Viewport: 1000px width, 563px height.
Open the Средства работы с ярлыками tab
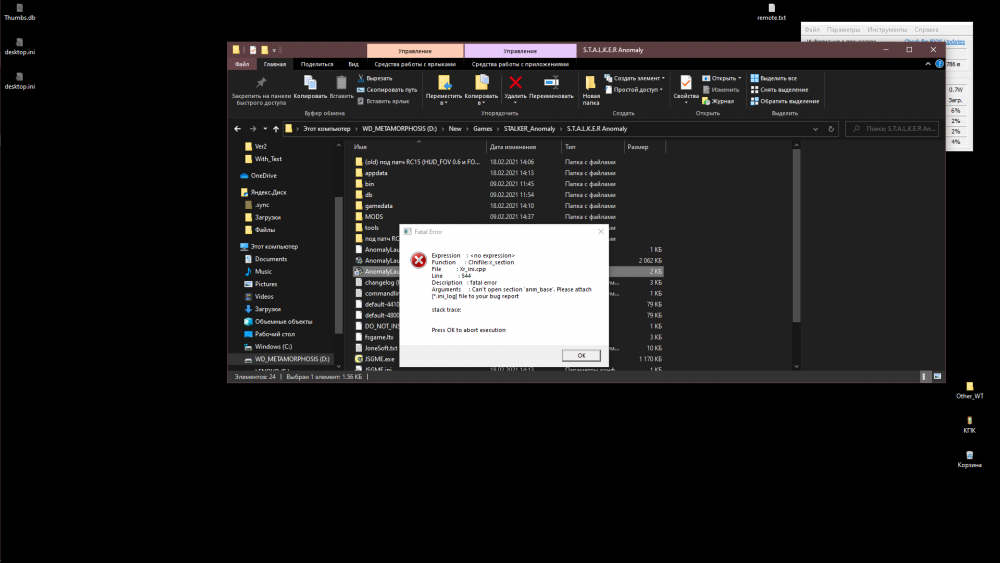pyautogui.click(x=415, y=64)
